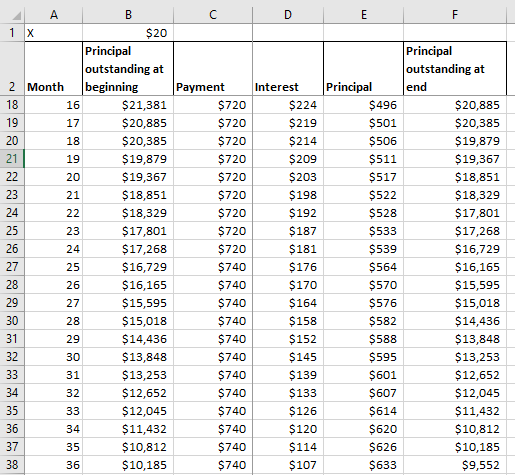
Task: Click interest cell $120
Action: click(x=288, y=429)
